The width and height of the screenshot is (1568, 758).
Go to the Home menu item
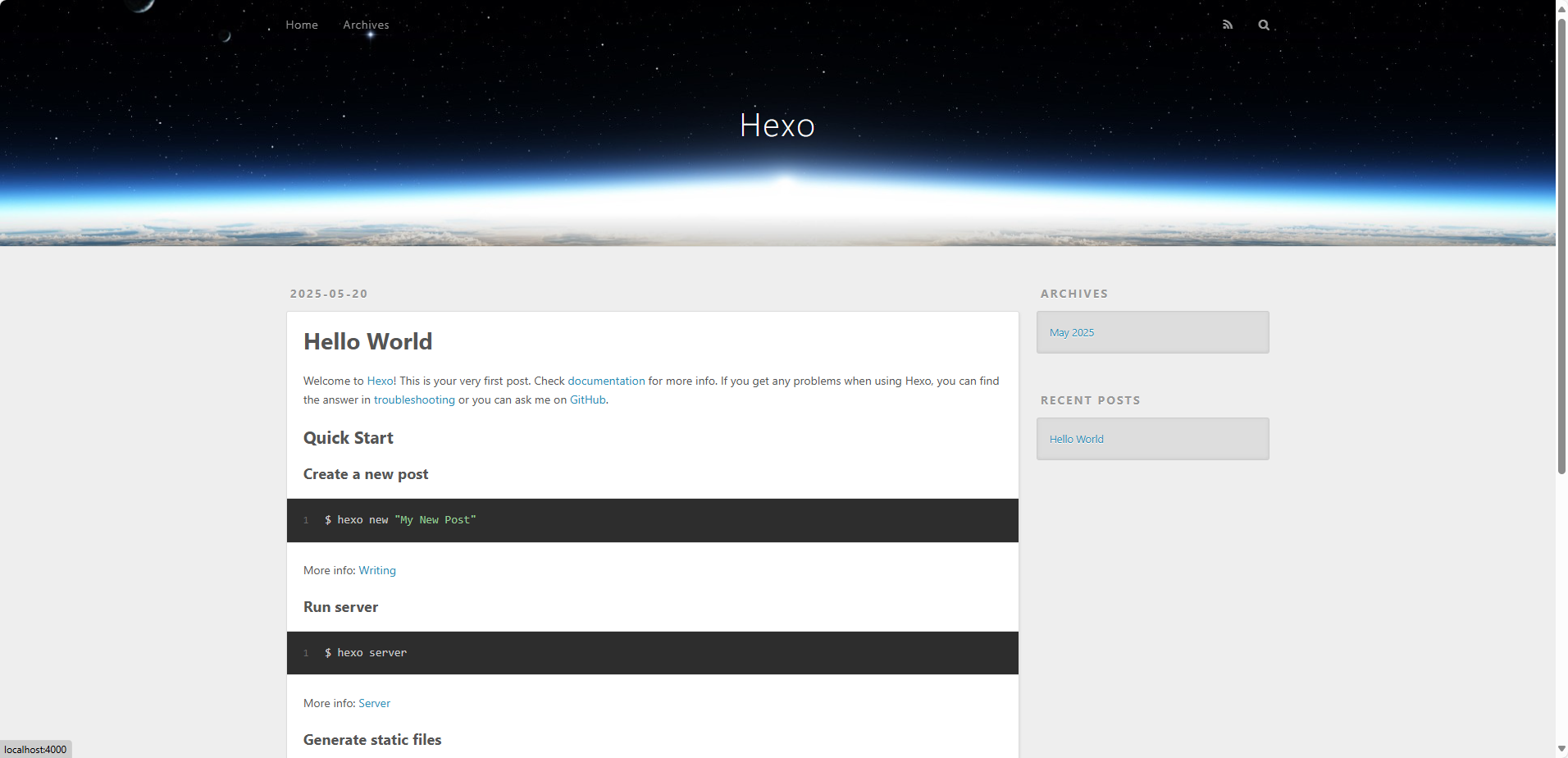[302, 25]
